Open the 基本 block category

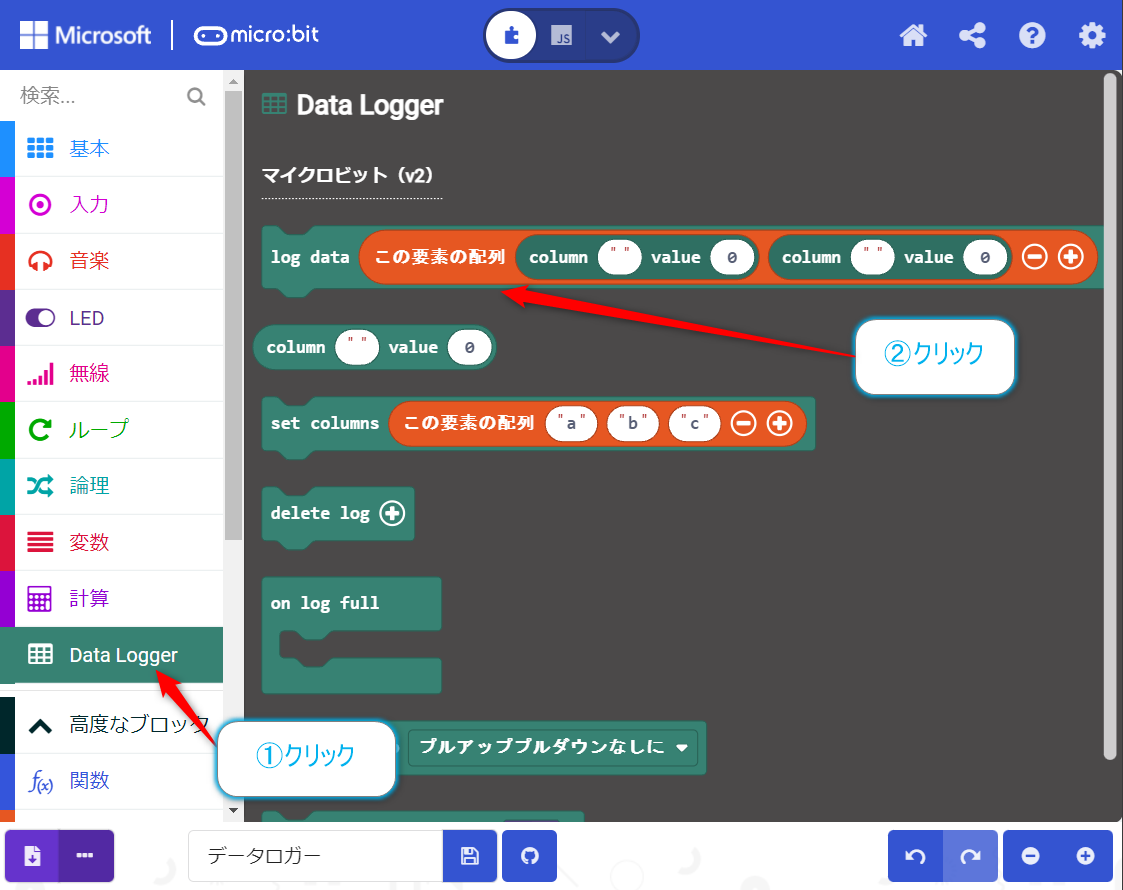(x=112, y=148)
